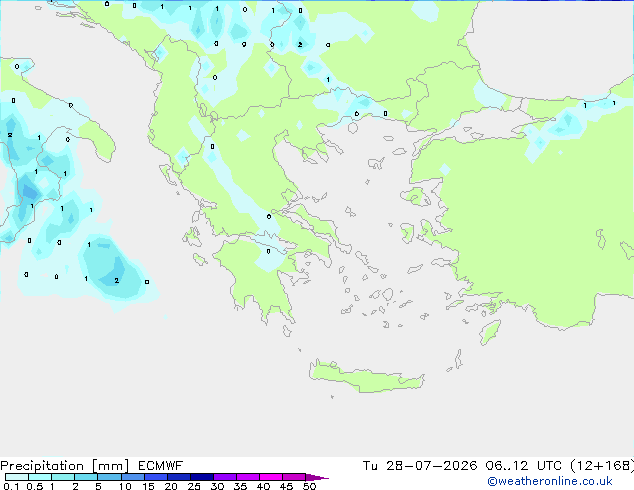Viewport: 634px width, 490px height.
Task: Select the 0.1–0.5 mm legend swatch
Action: click(17, 477)
